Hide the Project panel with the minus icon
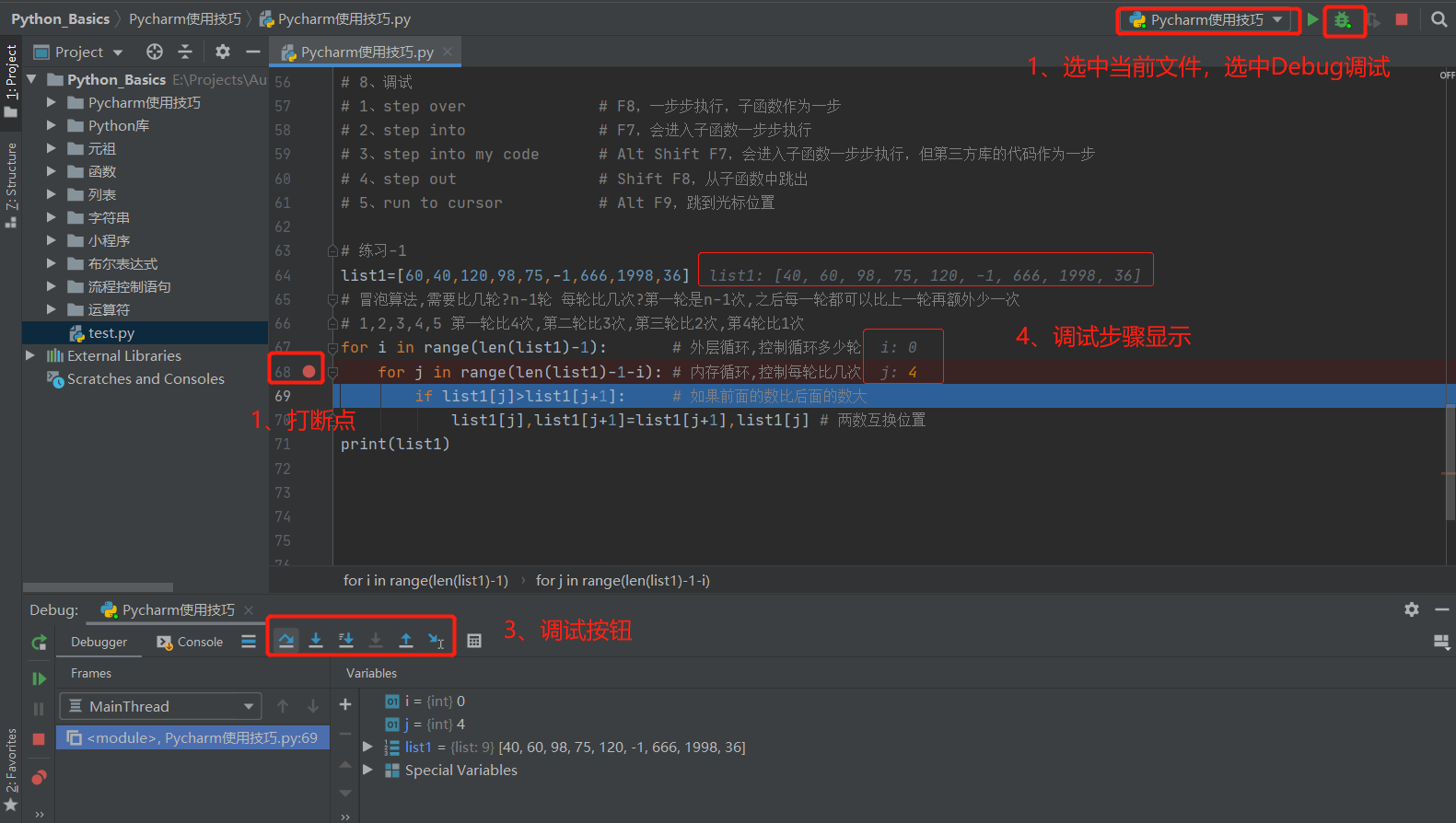 coord(252,52)
